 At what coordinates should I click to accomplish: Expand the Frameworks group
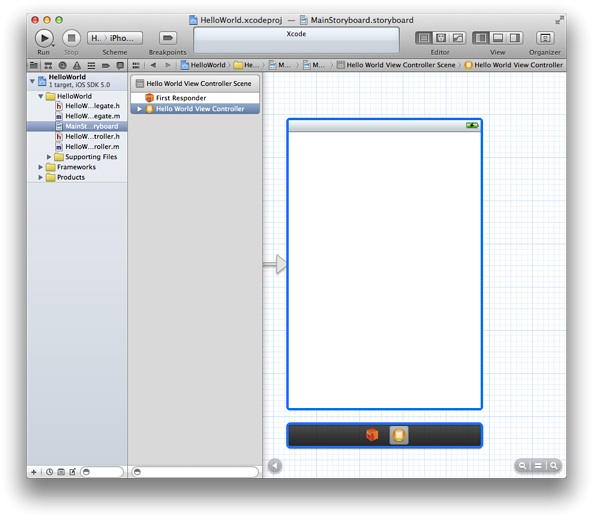40,167
